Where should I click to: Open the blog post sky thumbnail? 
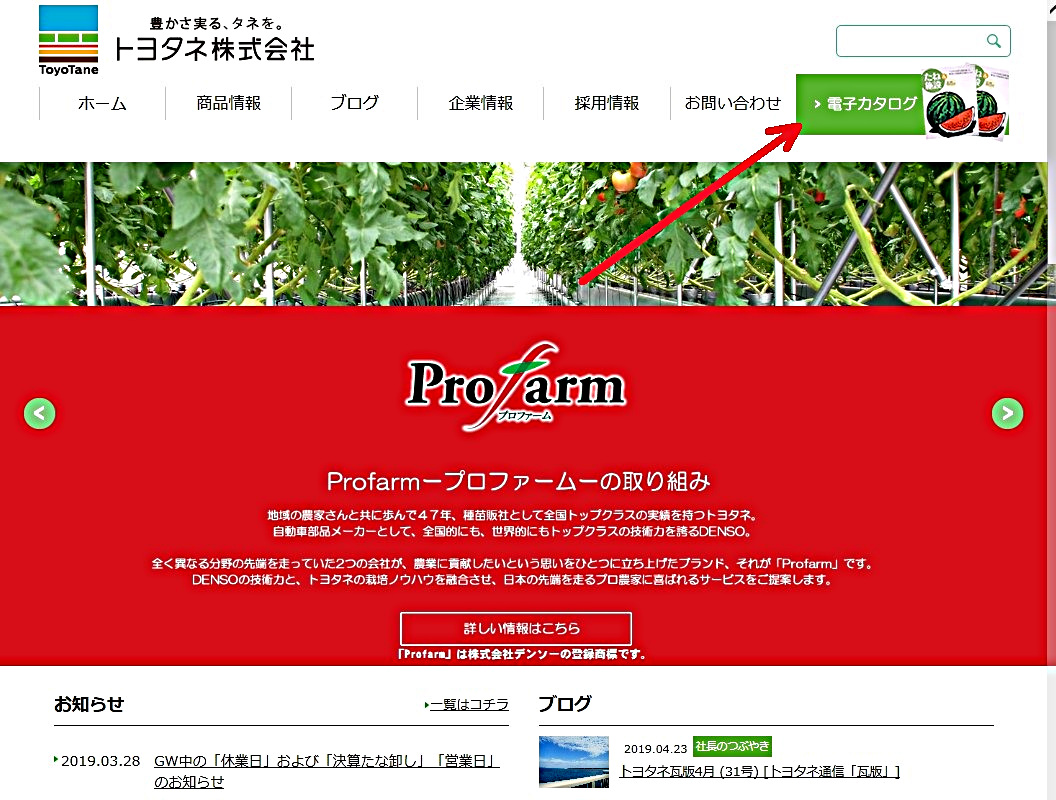[574, 762]
